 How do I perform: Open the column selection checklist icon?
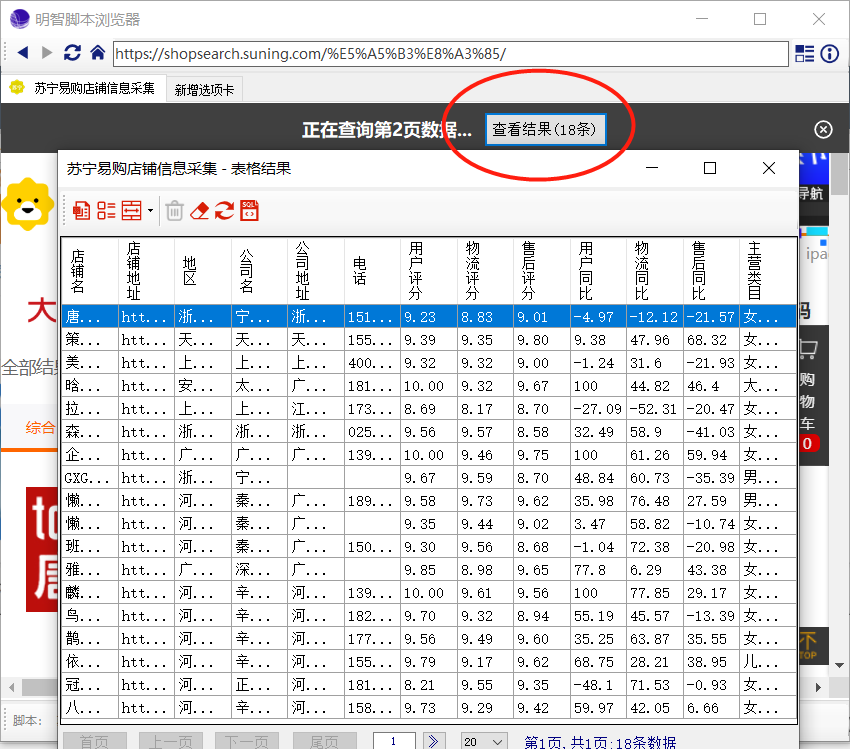point(106,210)
